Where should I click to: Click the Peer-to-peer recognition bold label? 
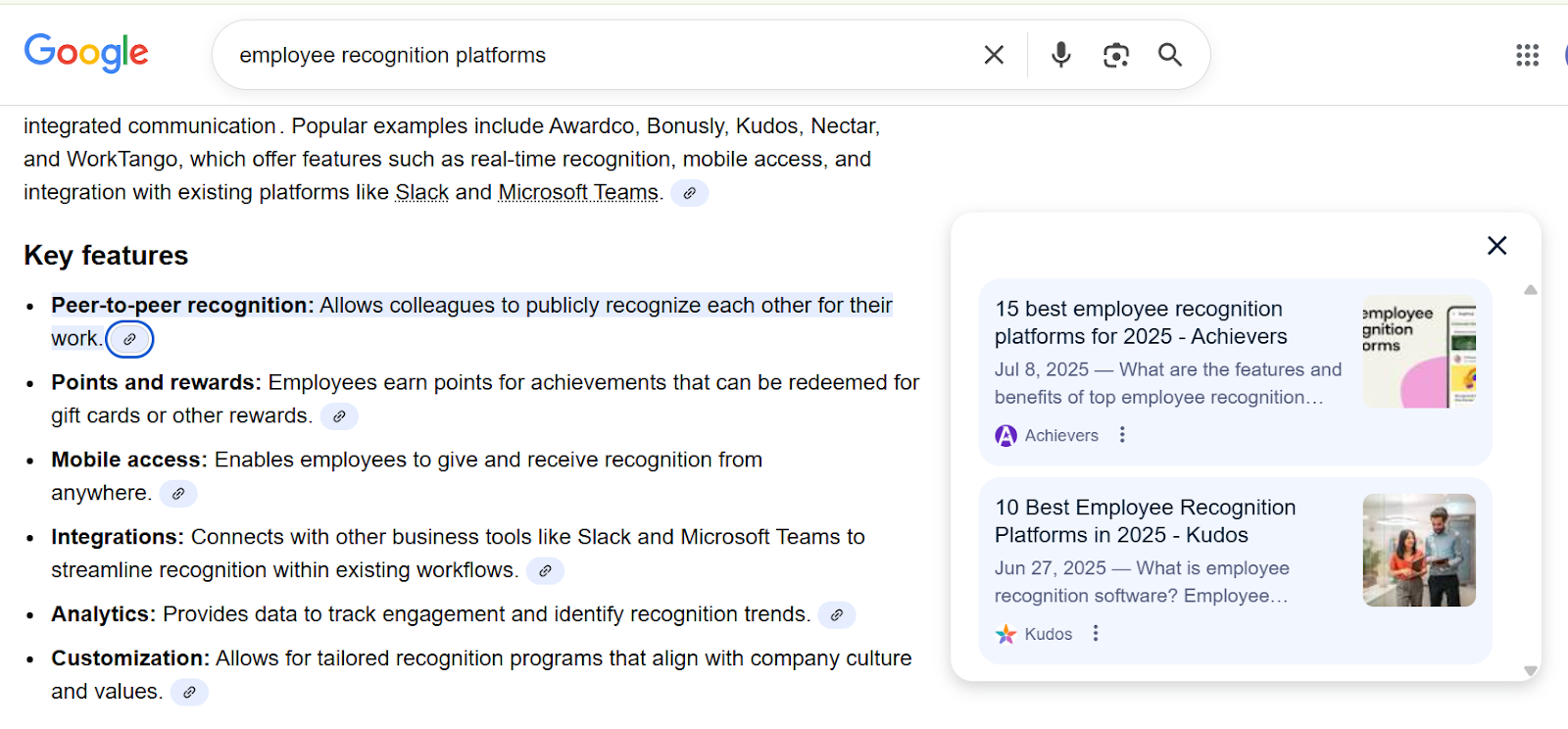point(182,306)
